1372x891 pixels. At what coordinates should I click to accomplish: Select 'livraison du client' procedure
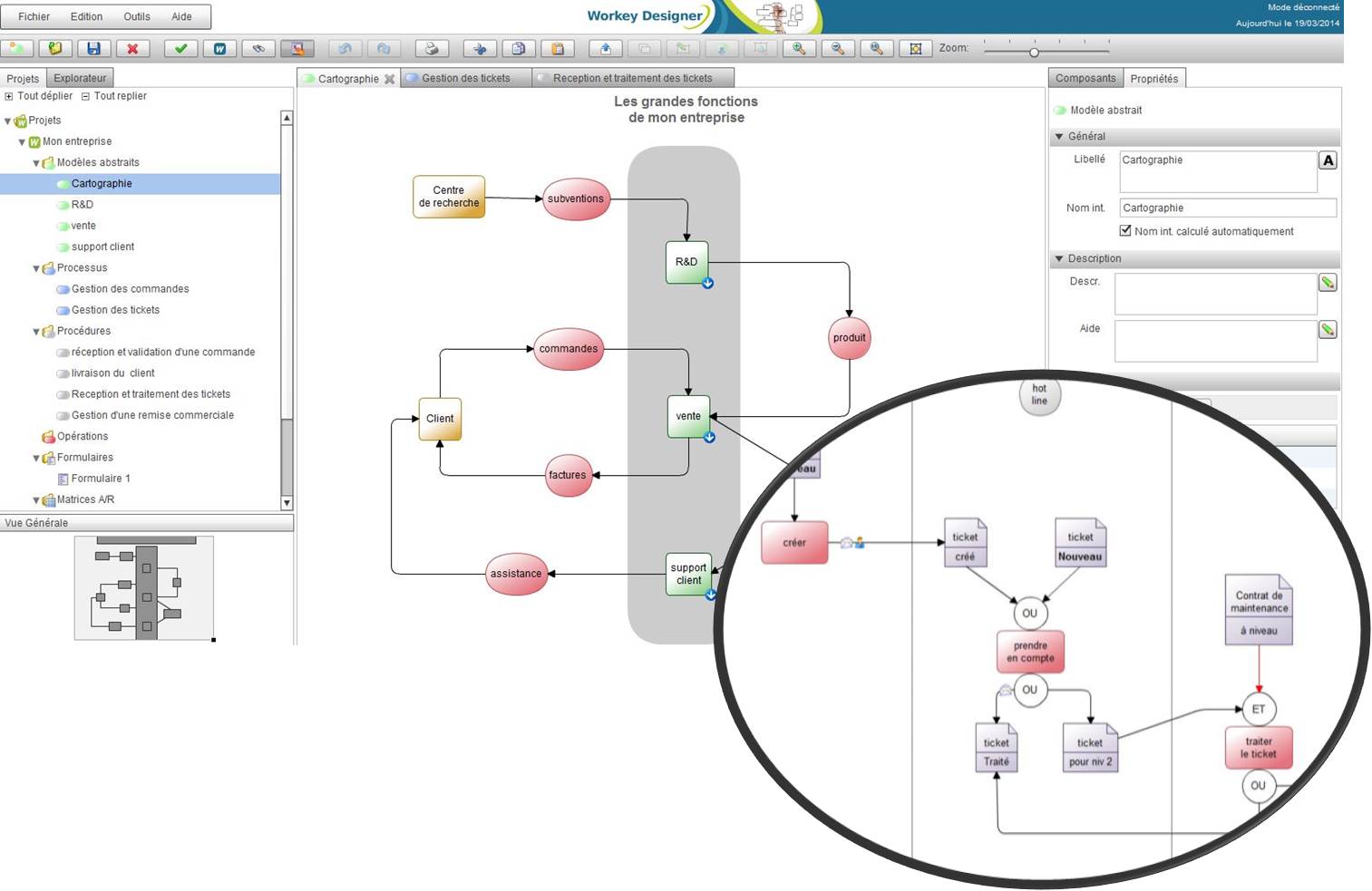pyautogui.click(x=112, y=373)
